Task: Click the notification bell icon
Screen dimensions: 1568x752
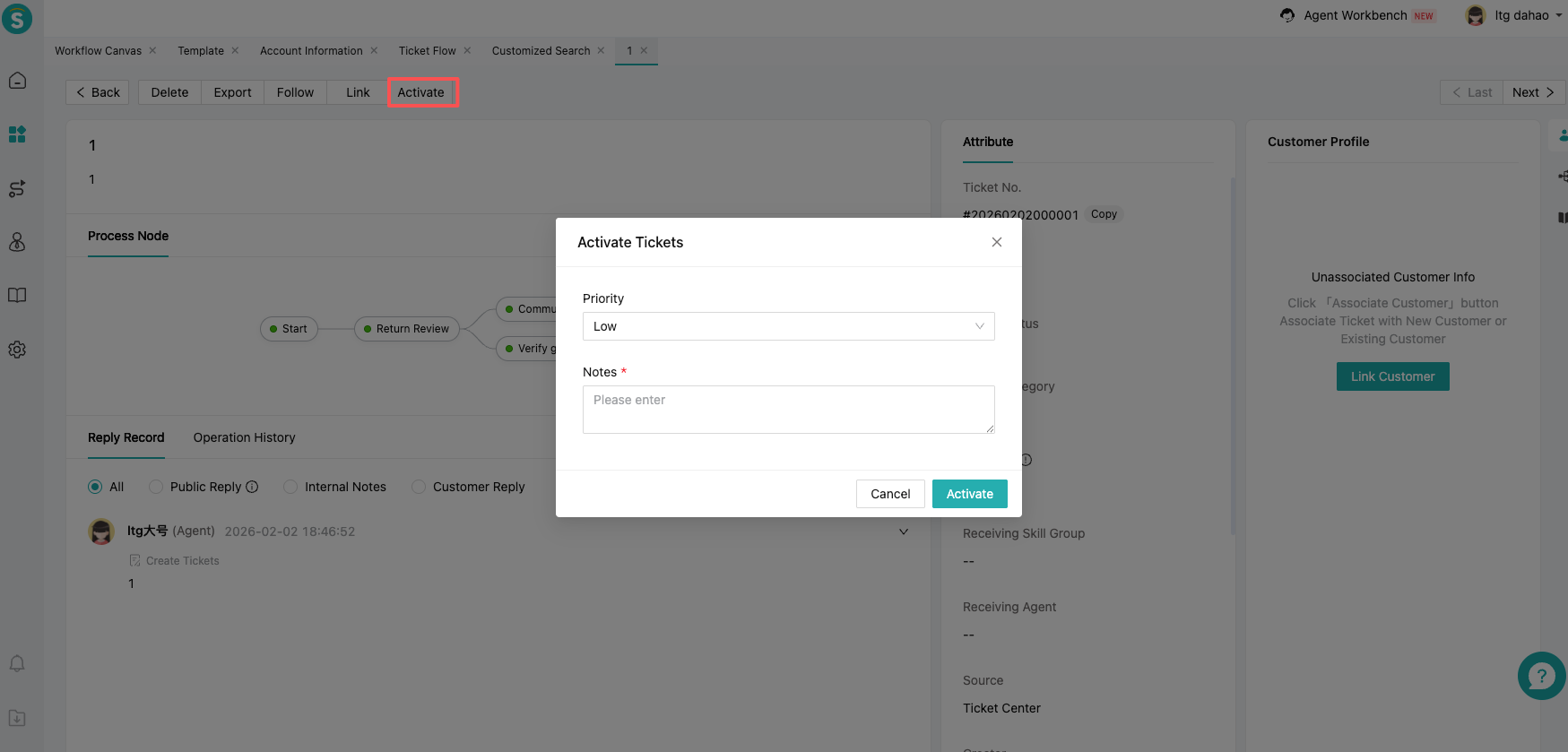Action: (x=17, y=663)
